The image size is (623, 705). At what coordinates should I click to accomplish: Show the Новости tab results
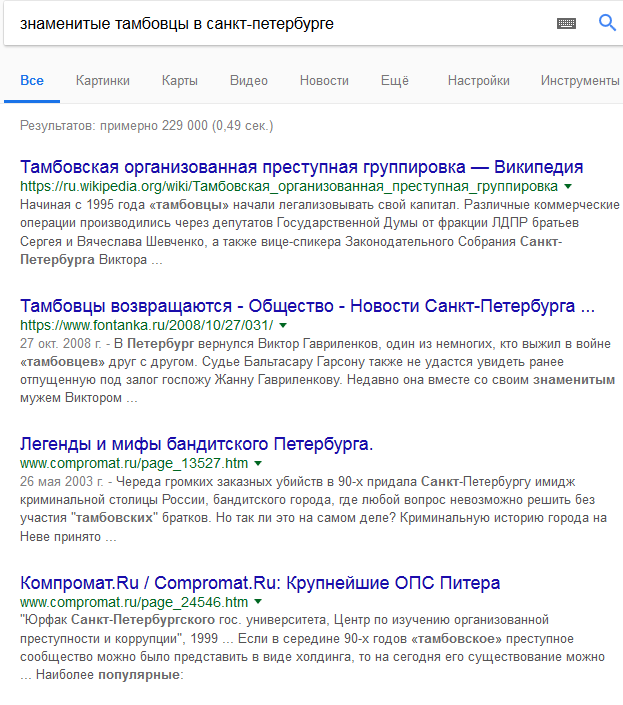(324, 80)
